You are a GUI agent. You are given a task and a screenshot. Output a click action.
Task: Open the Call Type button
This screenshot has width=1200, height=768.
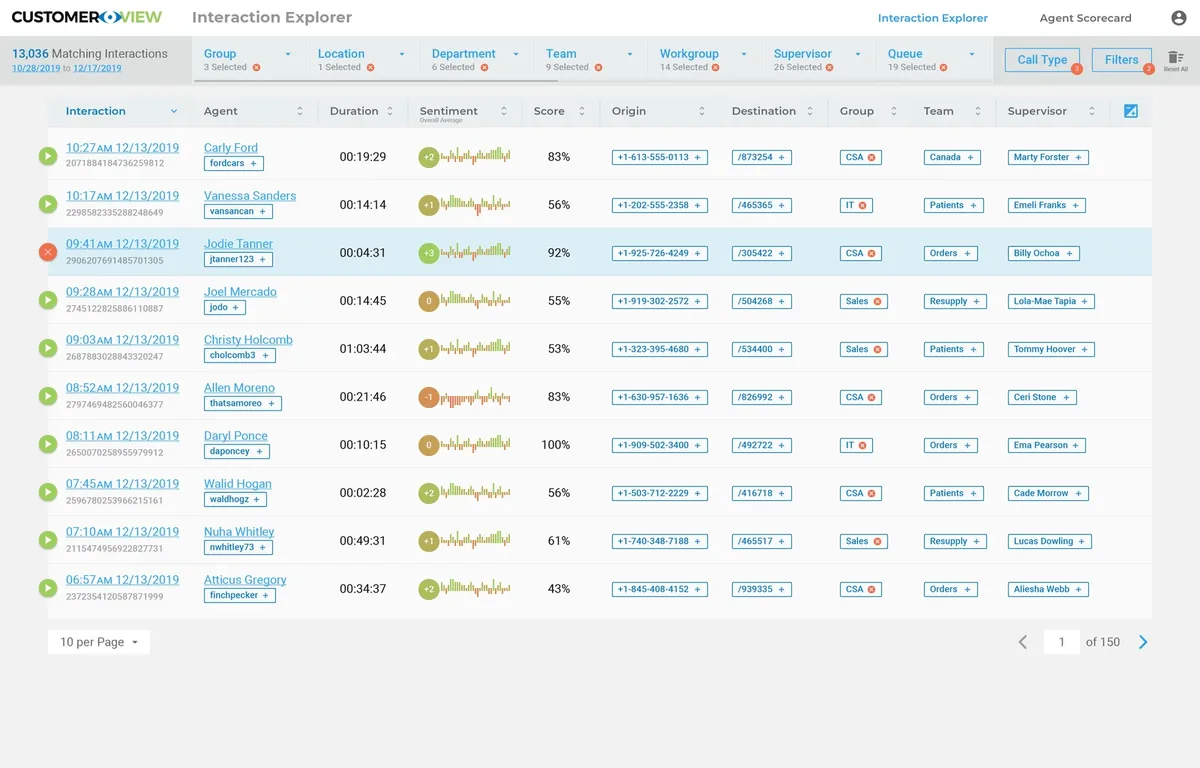pyautogui.click(x=1042, y=60)
